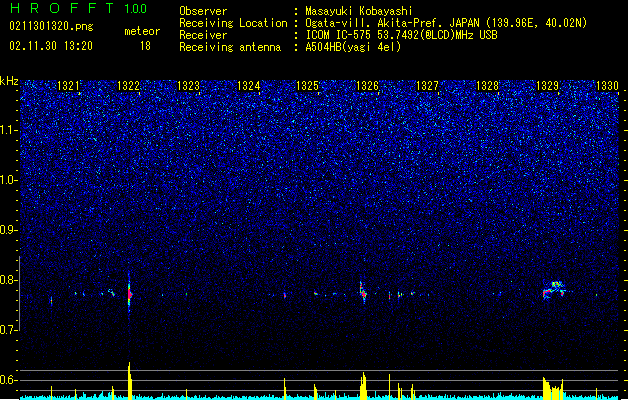Click the 'Receiver' field label
The width and height of the screenshot is (629, 400).
pos(203,35)
